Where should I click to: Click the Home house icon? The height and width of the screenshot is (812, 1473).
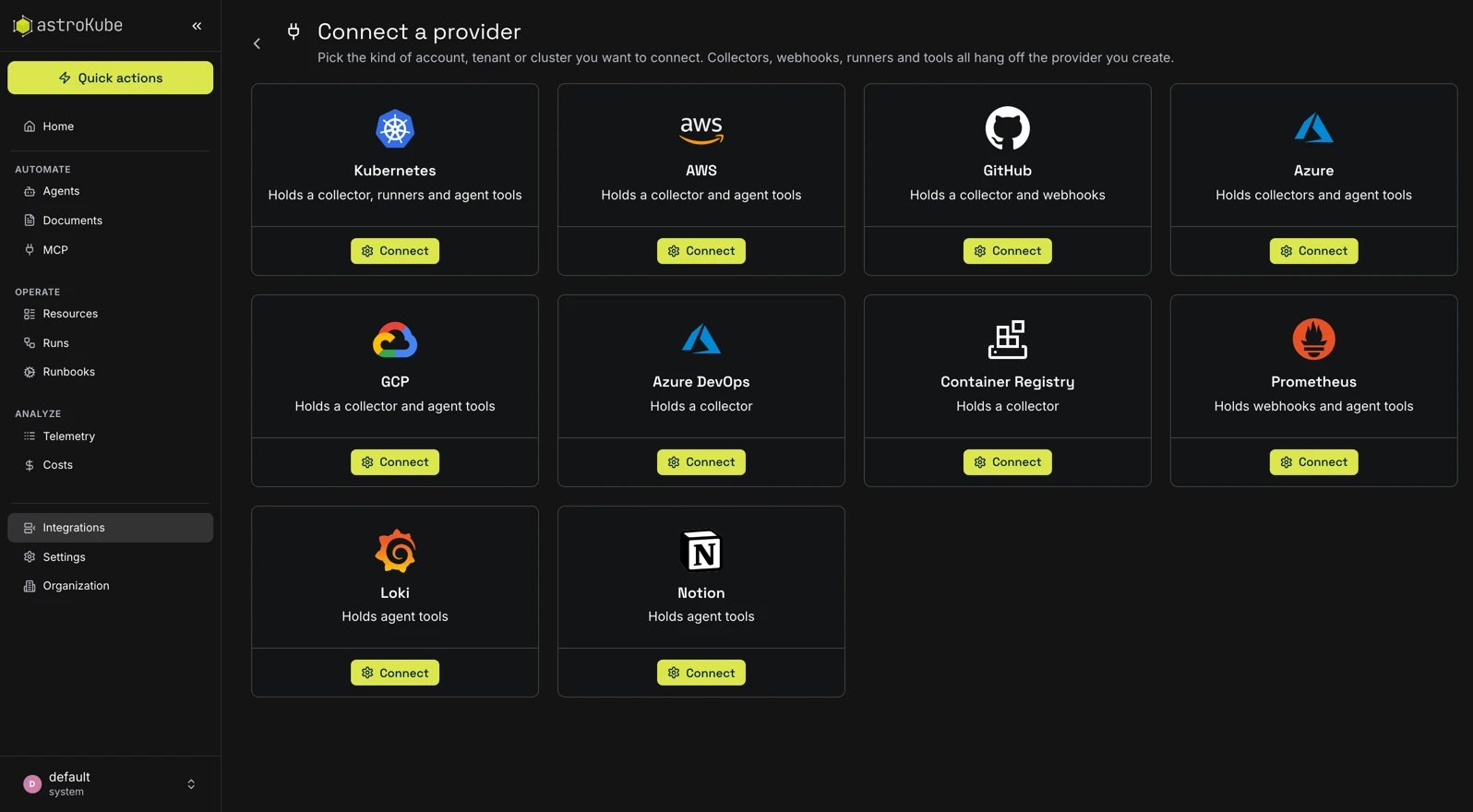[x=30, y=126]
